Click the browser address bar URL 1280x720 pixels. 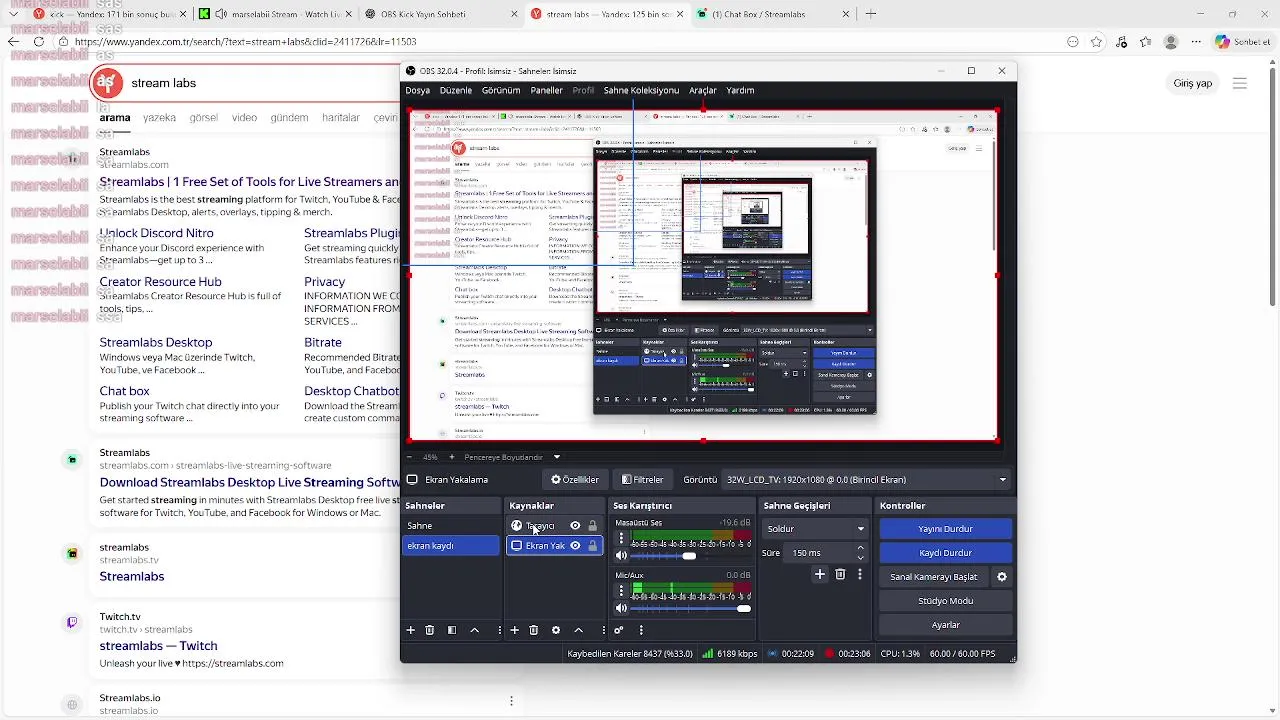coord(245,42)
